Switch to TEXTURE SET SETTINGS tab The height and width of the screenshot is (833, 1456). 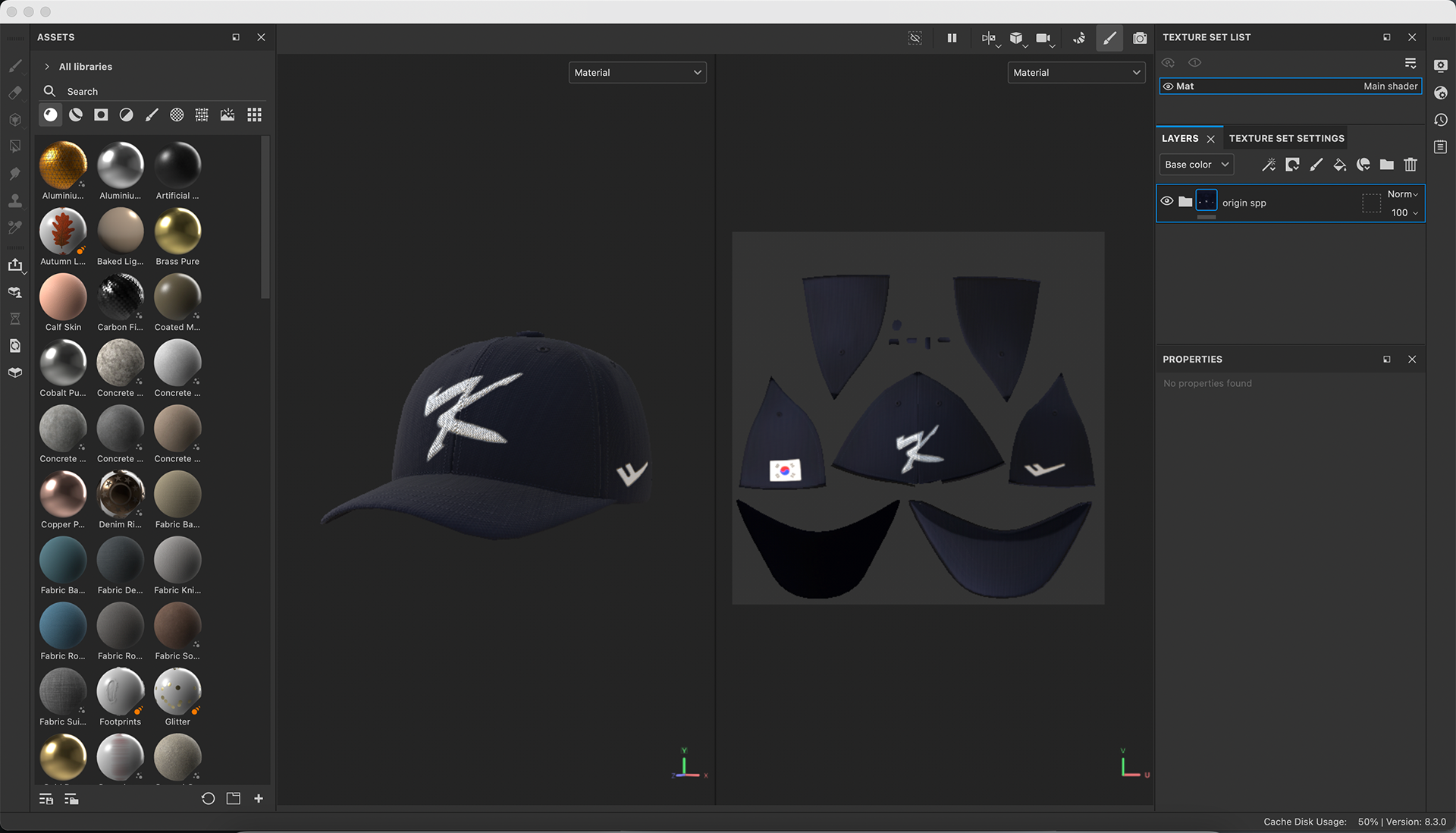(x=1286, y=139)
